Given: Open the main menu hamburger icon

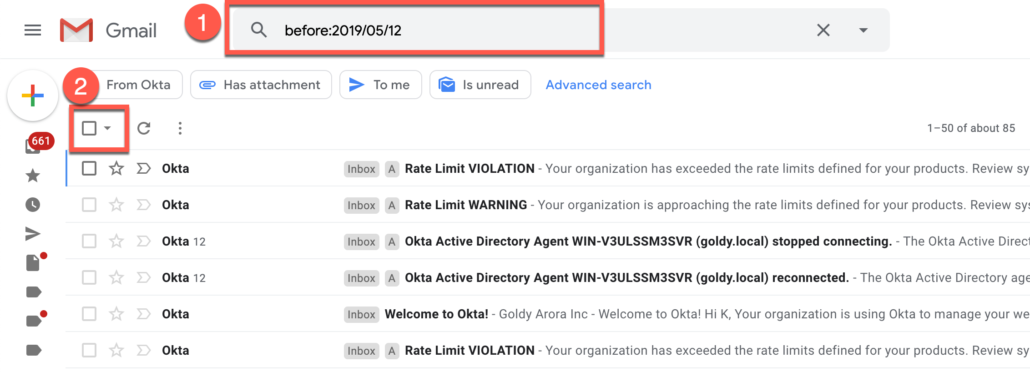Looking at the screenshot, I should click(x=32, y=30).
